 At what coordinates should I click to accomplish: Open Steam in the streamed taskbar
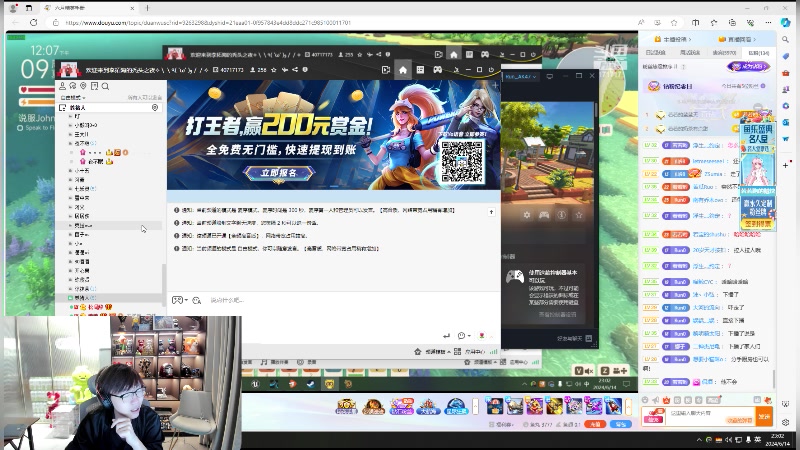(310, 384)
